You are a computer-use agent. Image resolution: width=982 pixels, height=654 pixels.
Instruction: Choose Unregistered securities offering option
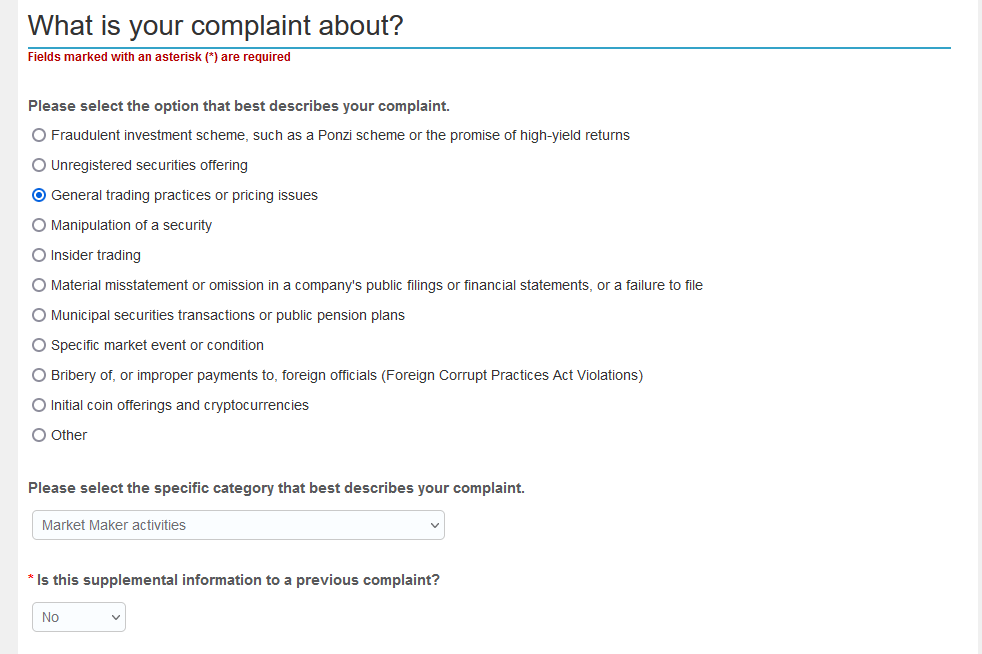(39, 165)
